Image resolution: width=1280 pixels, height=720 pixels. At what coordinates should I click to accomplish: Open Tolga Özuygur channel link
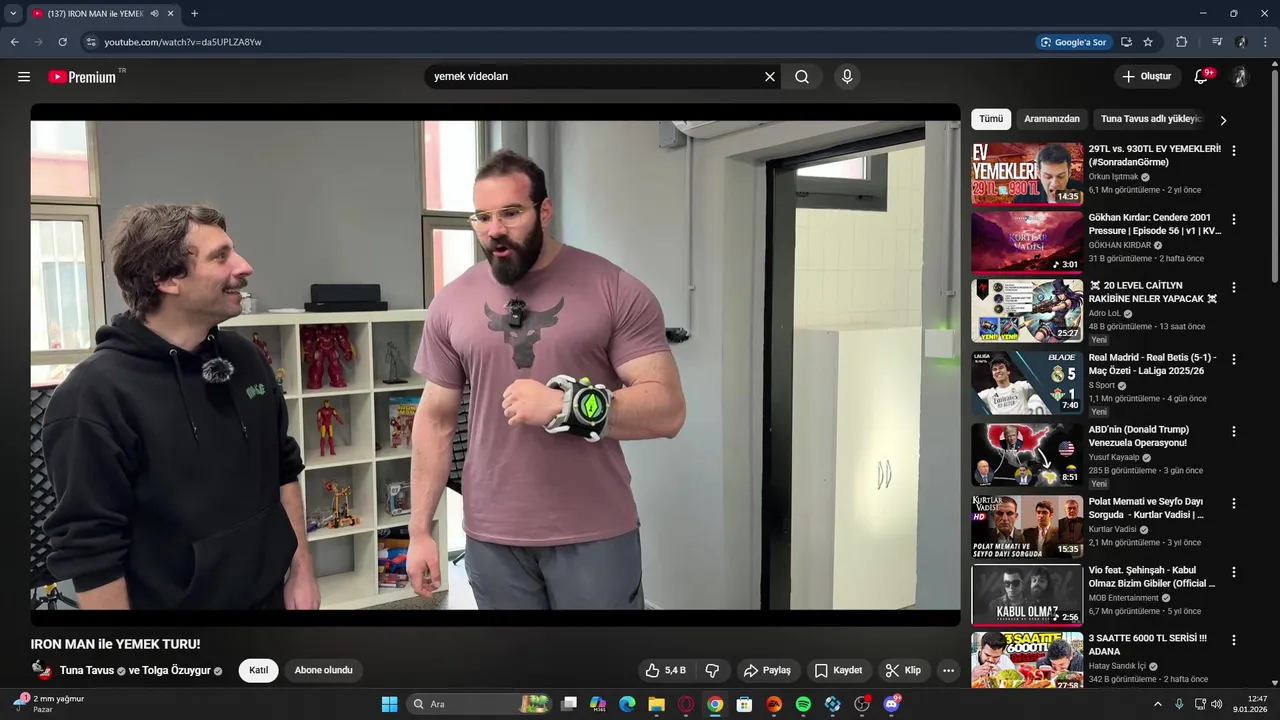(176, 670)
